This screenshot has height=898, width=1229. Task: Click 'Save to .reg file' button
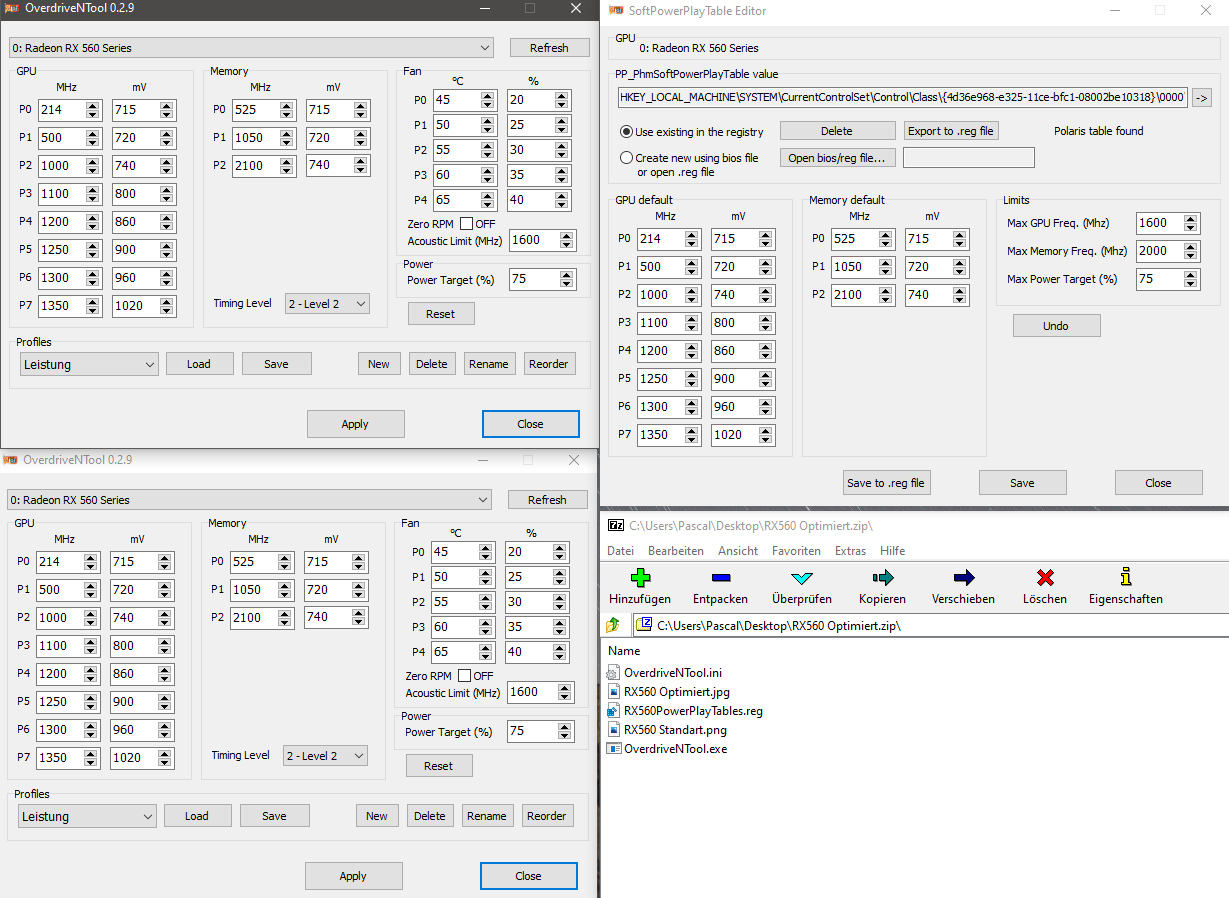pos(886,483)
